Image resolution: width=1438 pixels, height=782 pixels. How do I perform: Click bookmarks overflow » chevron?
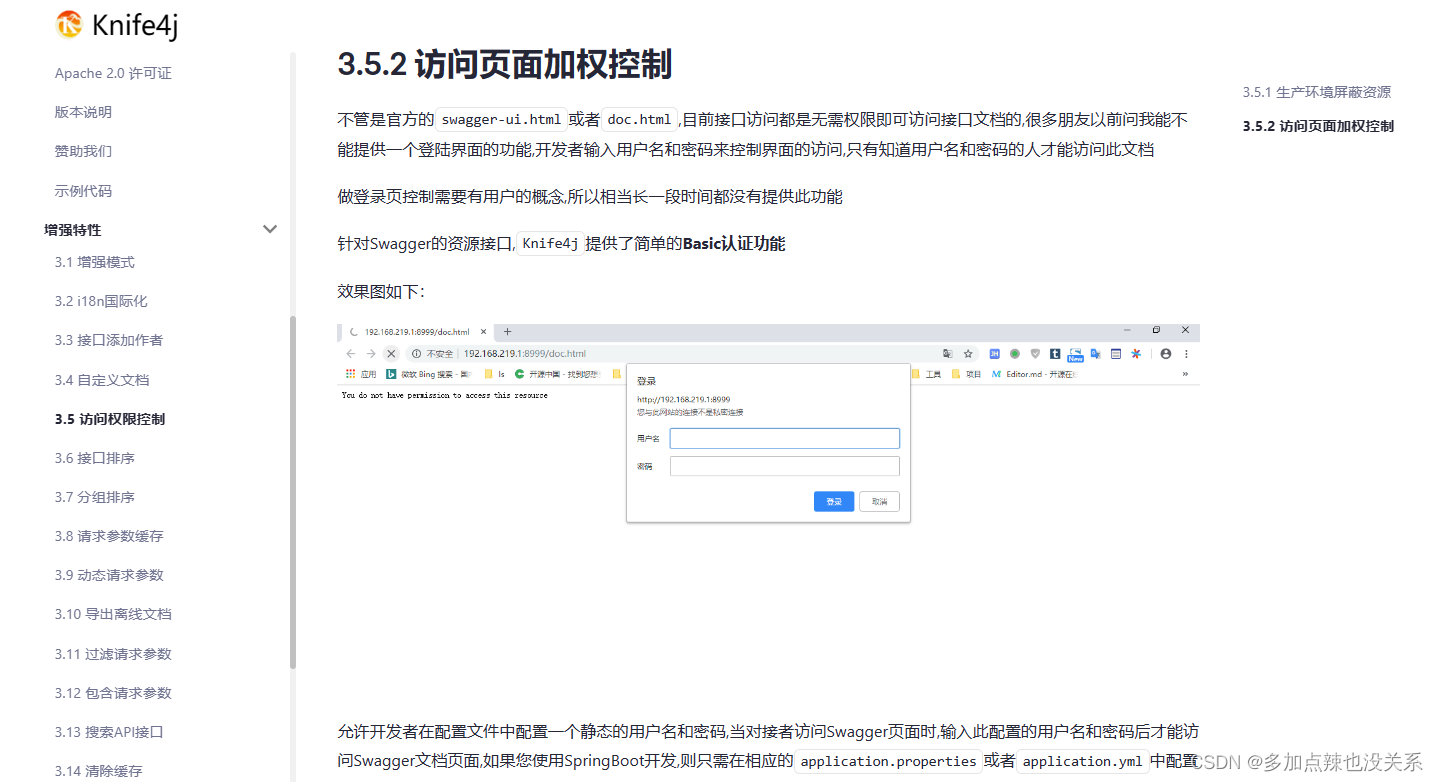pyautogui.click(x=1185, y=374)
